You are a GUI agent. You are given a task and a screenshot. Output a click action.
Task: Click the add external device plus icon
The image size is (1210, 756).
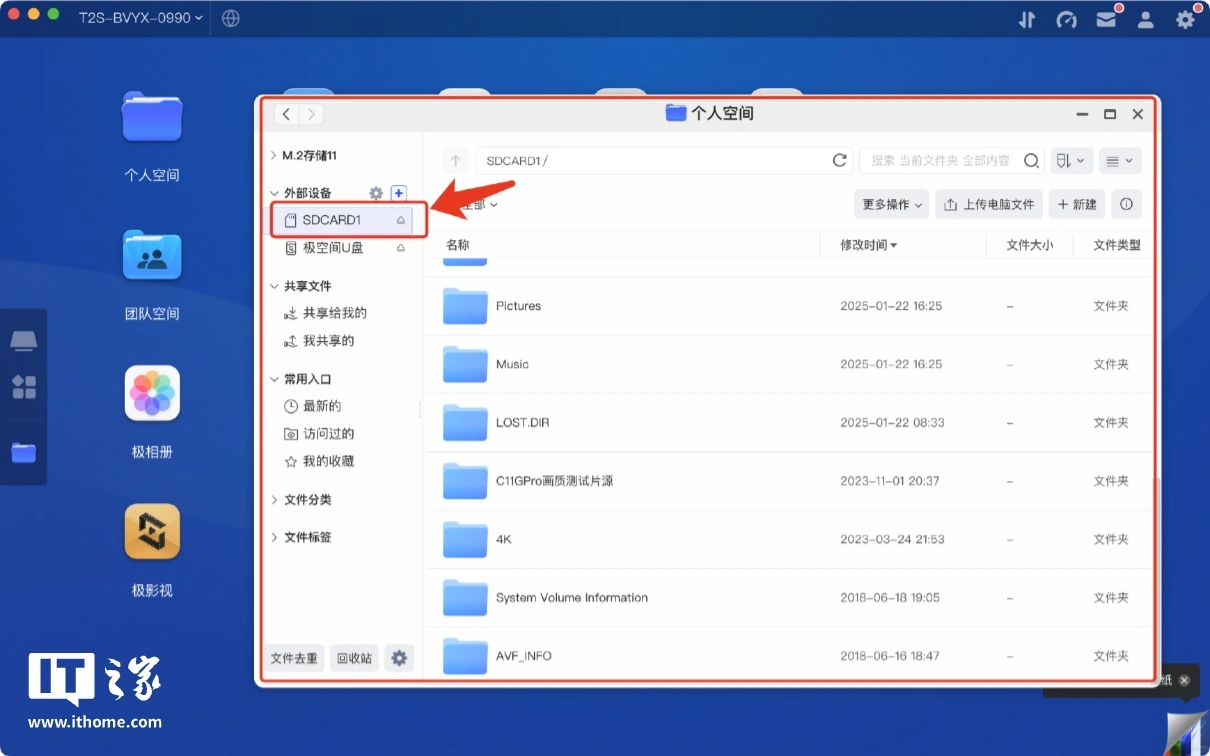[398, 193]
